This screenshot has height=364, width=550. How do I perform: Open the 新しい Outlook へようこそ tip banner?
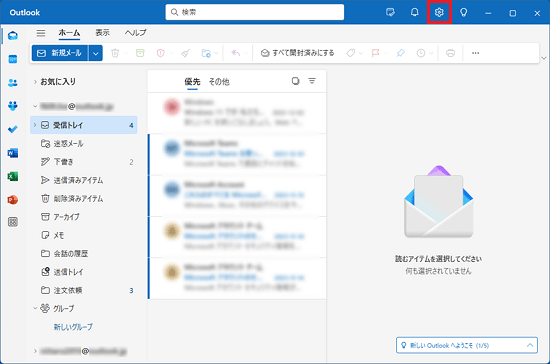click(467, 345)
